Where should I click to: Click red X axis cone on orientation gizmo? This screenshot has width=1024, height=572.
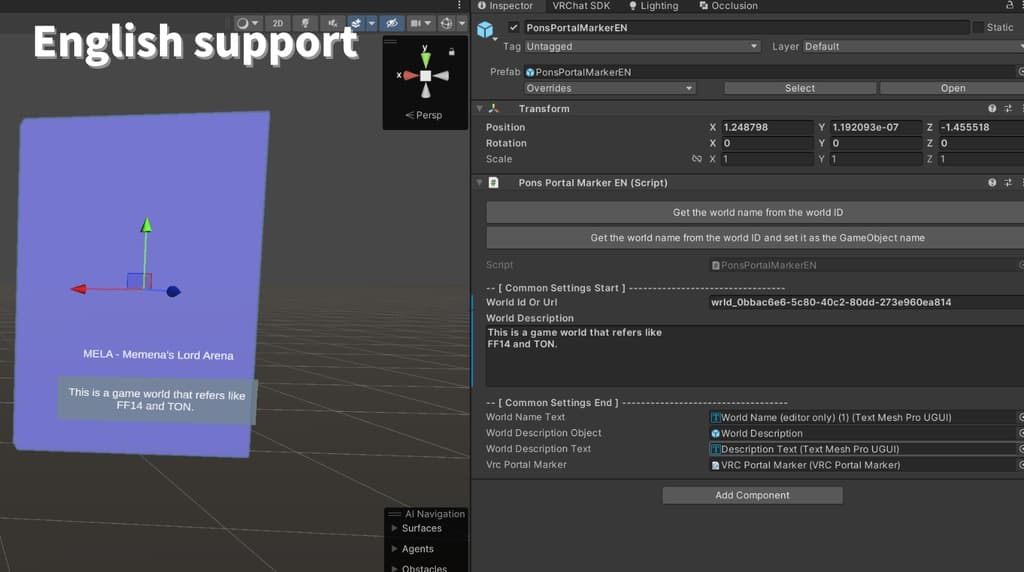coord(410,76)
